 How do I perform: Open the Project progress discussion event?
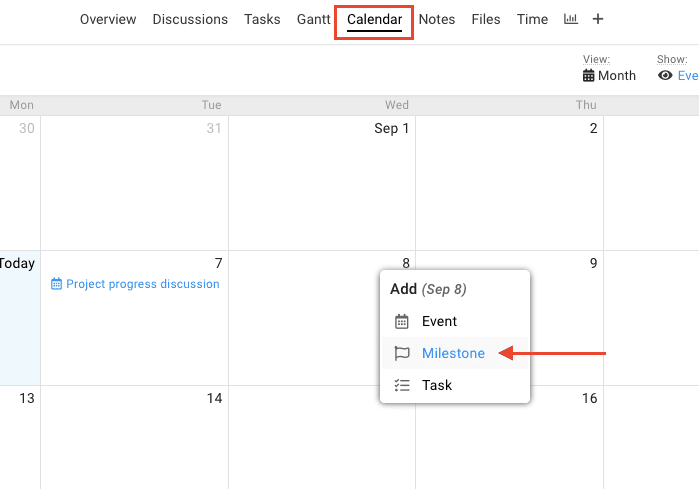143,284
